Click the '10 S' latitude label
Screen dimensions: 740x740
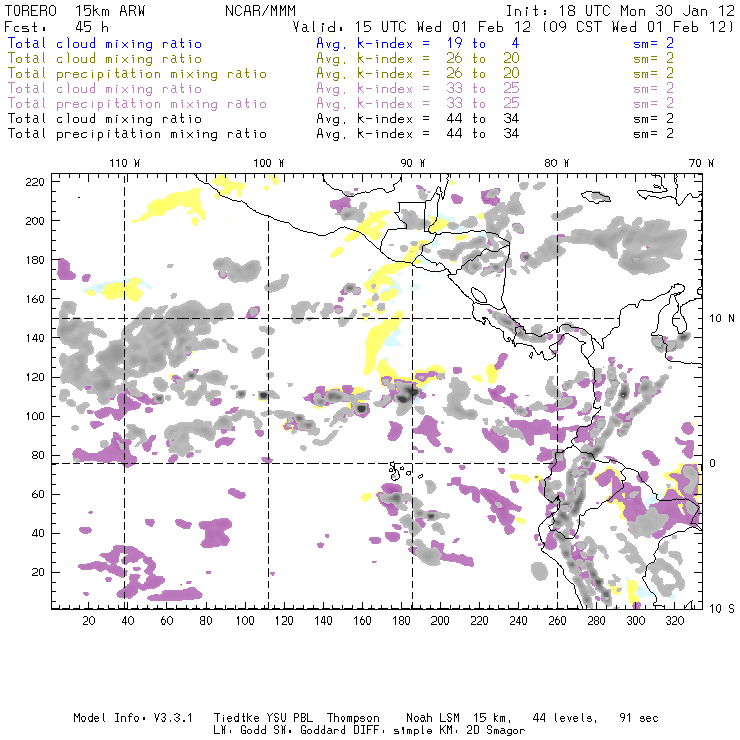[x=722, y=608]
